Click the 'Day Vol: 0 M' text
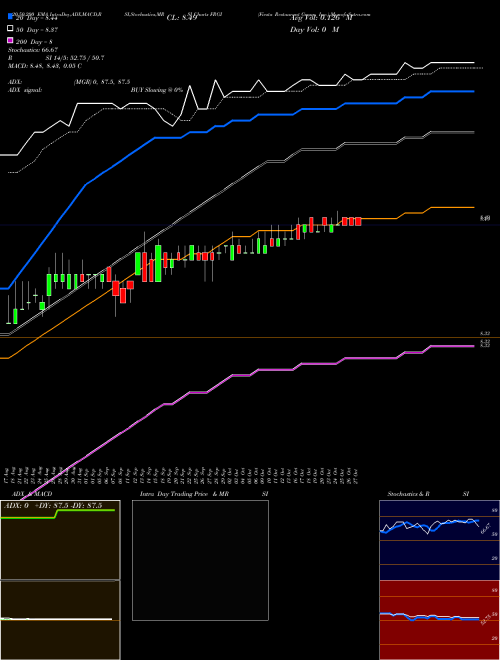500x660 pixels. (314, 29)
